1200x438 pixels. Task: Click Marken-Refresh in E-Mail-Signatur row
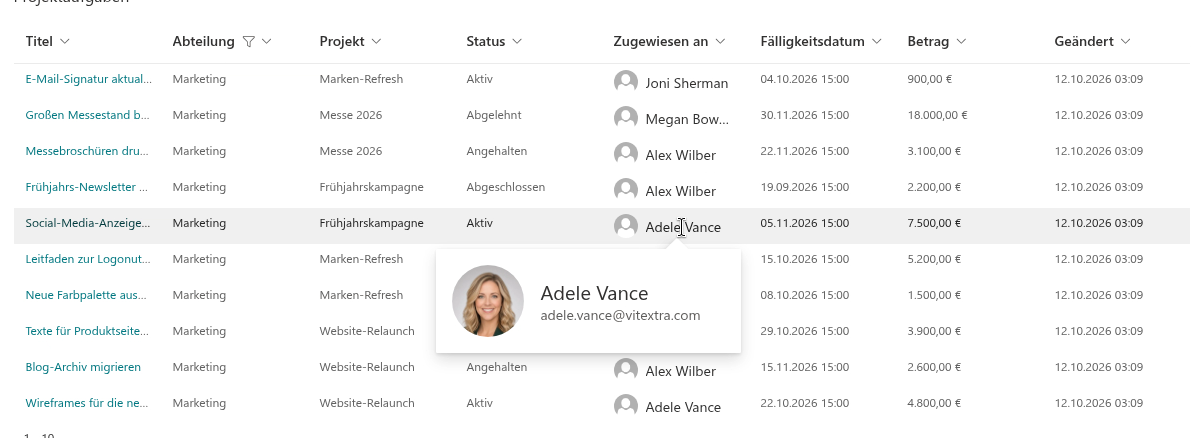point(361,79)
